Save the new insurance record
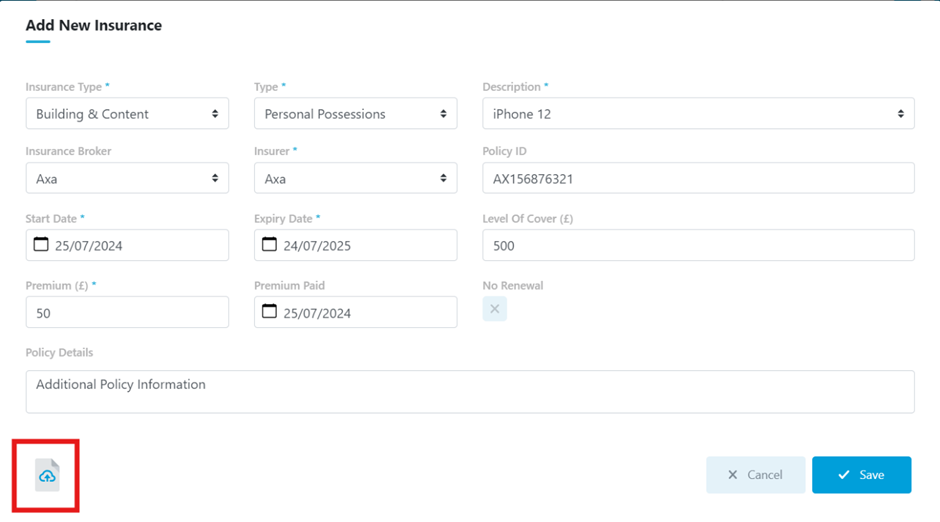This screenshot has width=940, height=522. (861, 475)
